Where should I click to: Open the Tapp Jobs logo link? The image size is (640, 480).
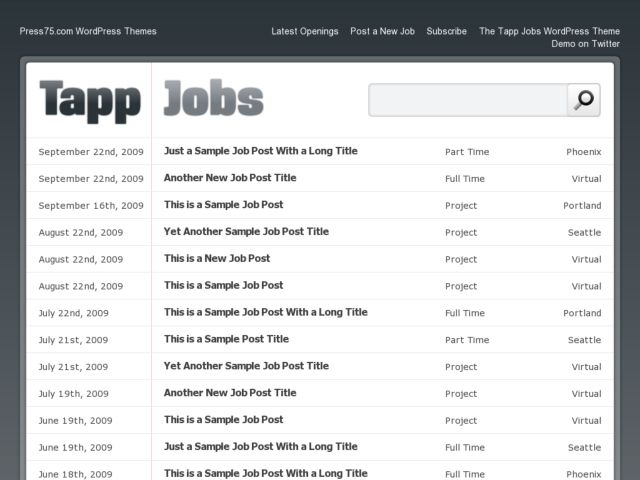(151, 101)
